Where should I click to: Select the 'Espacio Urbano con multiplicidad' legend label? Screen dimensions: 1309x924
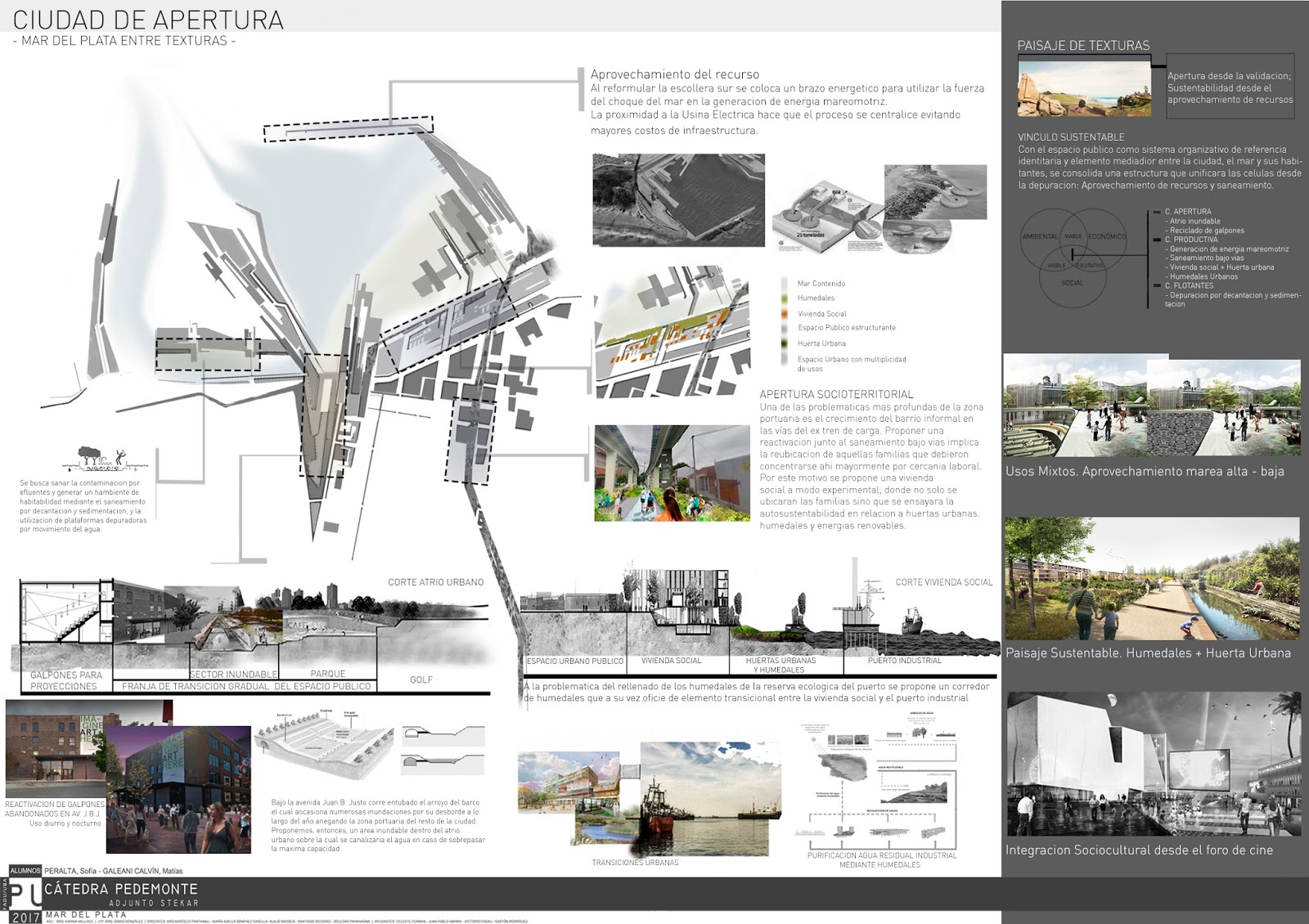[852, 359]
